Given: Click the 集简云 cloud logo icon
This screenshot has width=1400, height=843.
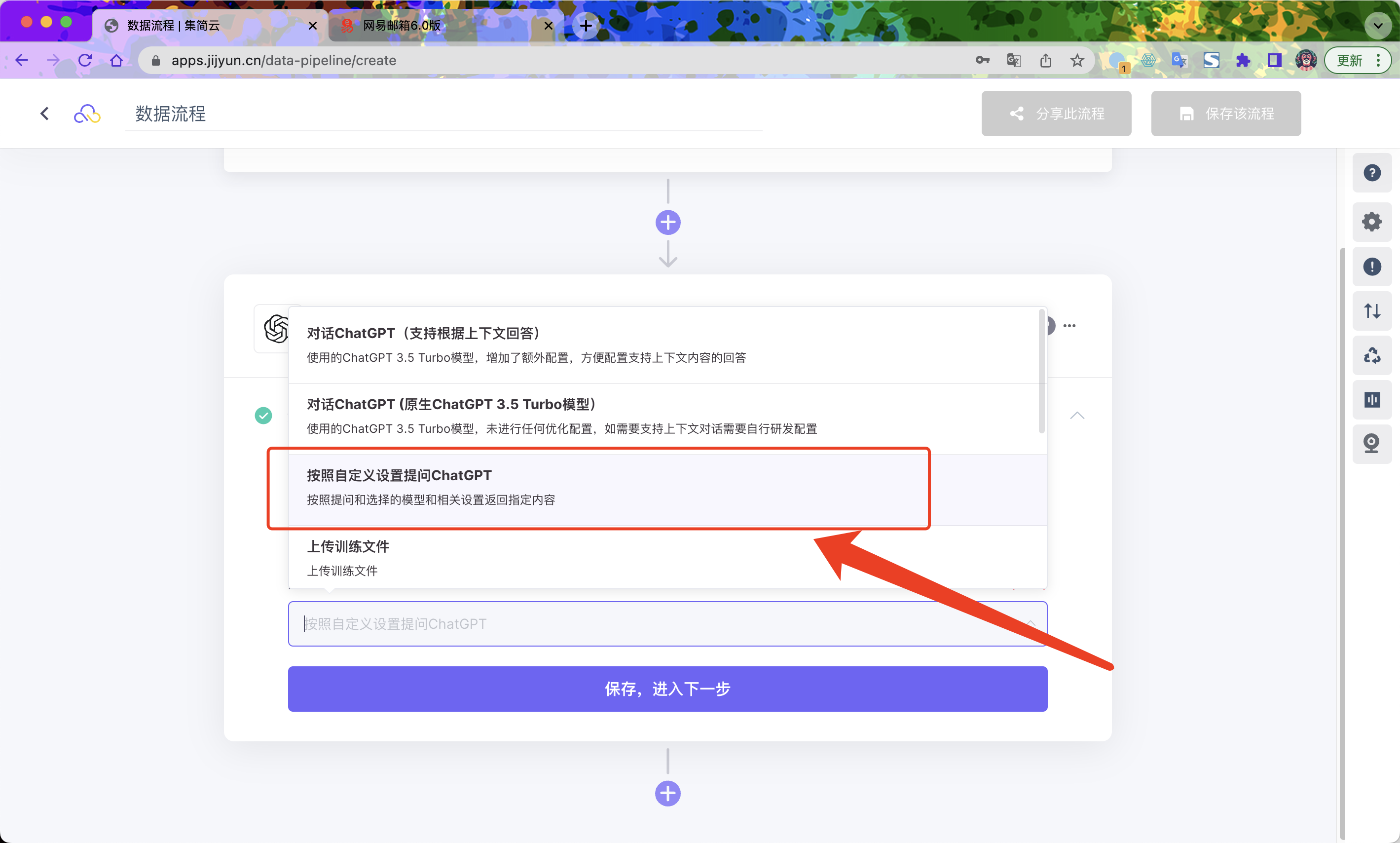Looking at the screenshot, I should click(87, 114).
